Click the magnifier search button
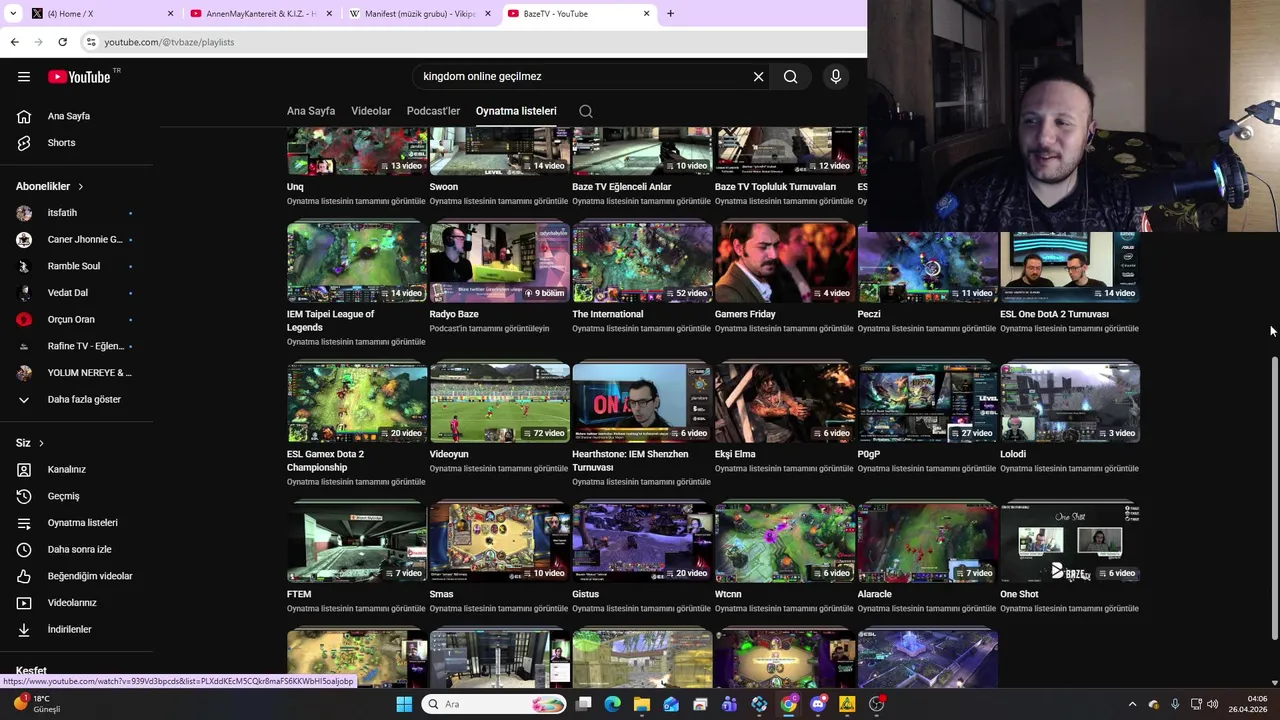The image size is (1280, 720). point(790,77)
